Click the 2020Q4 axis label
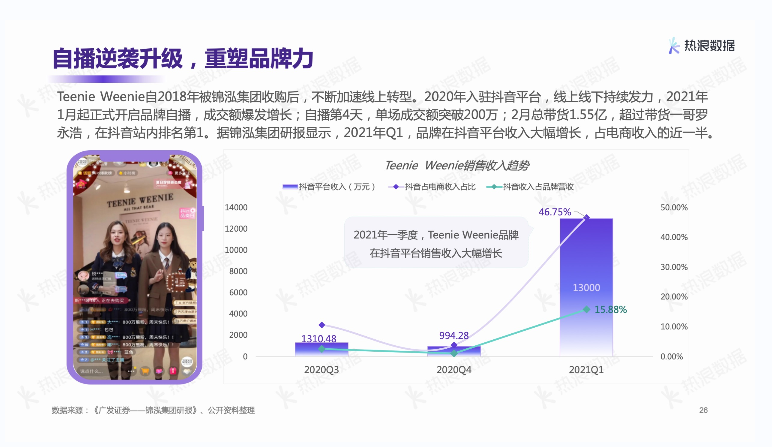 coord(453,370)
